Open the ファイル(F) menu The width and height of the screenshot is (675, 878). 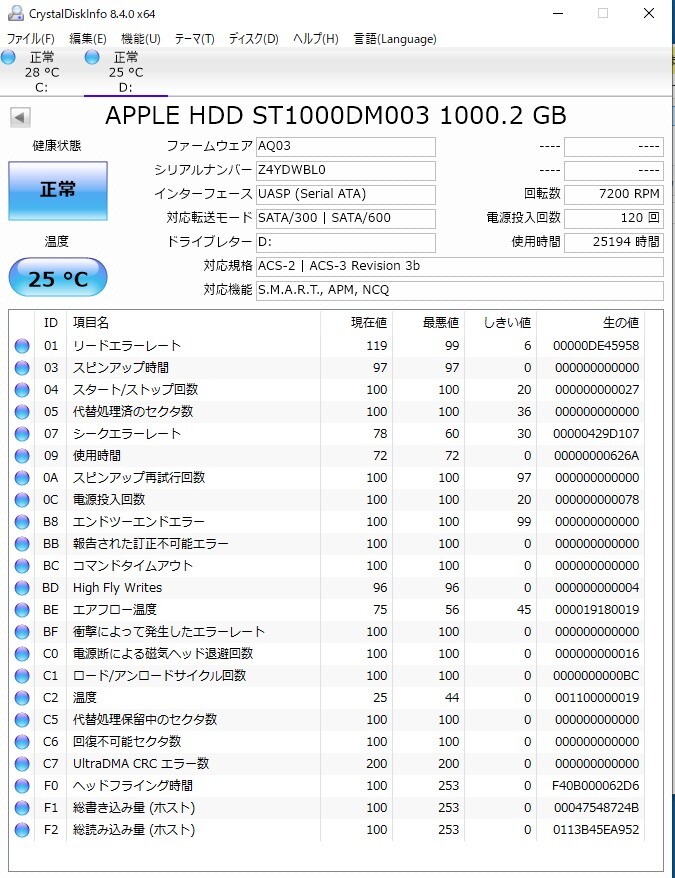31,39
